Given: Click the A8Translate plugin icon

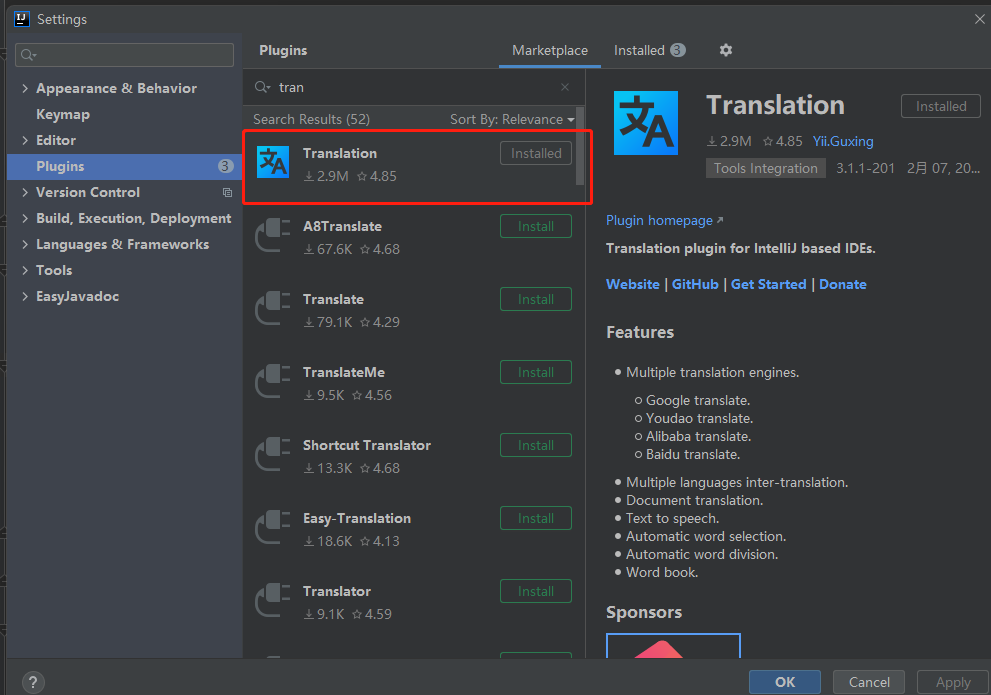Looking at the screenshot, I should [x=273, y=235].
